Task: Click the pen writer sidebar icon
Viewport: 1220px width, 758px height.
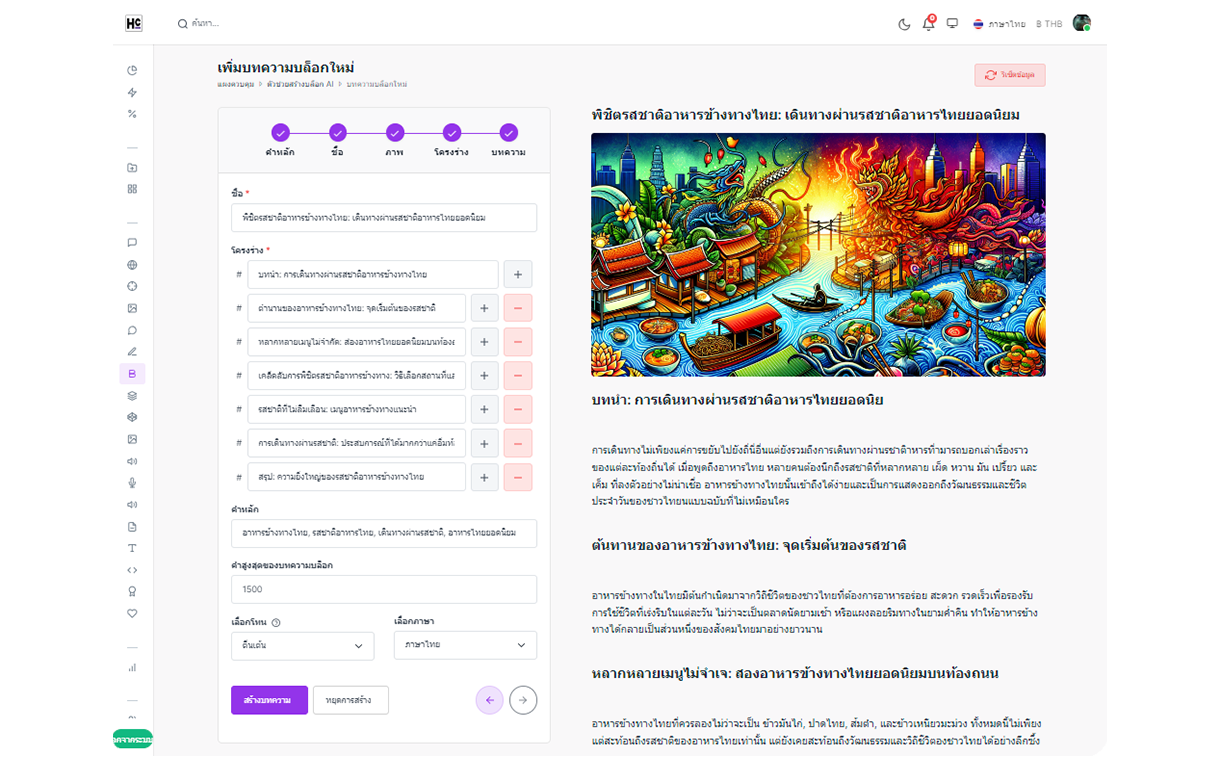Action: pyautogui.click(x=132, y=352)
